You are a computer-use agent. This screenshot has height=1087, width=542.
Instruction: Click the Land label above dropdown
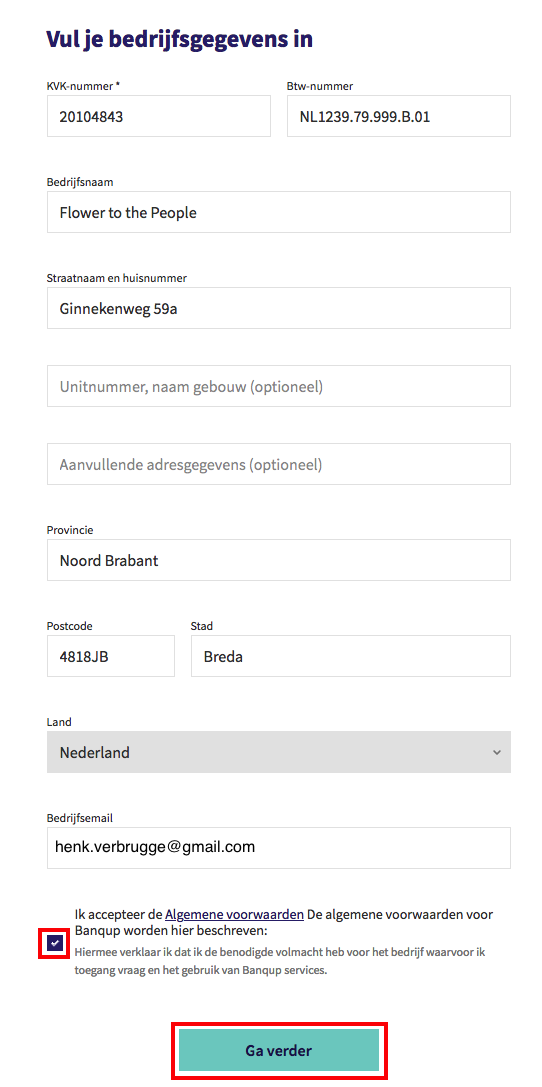tap(59, 722)
